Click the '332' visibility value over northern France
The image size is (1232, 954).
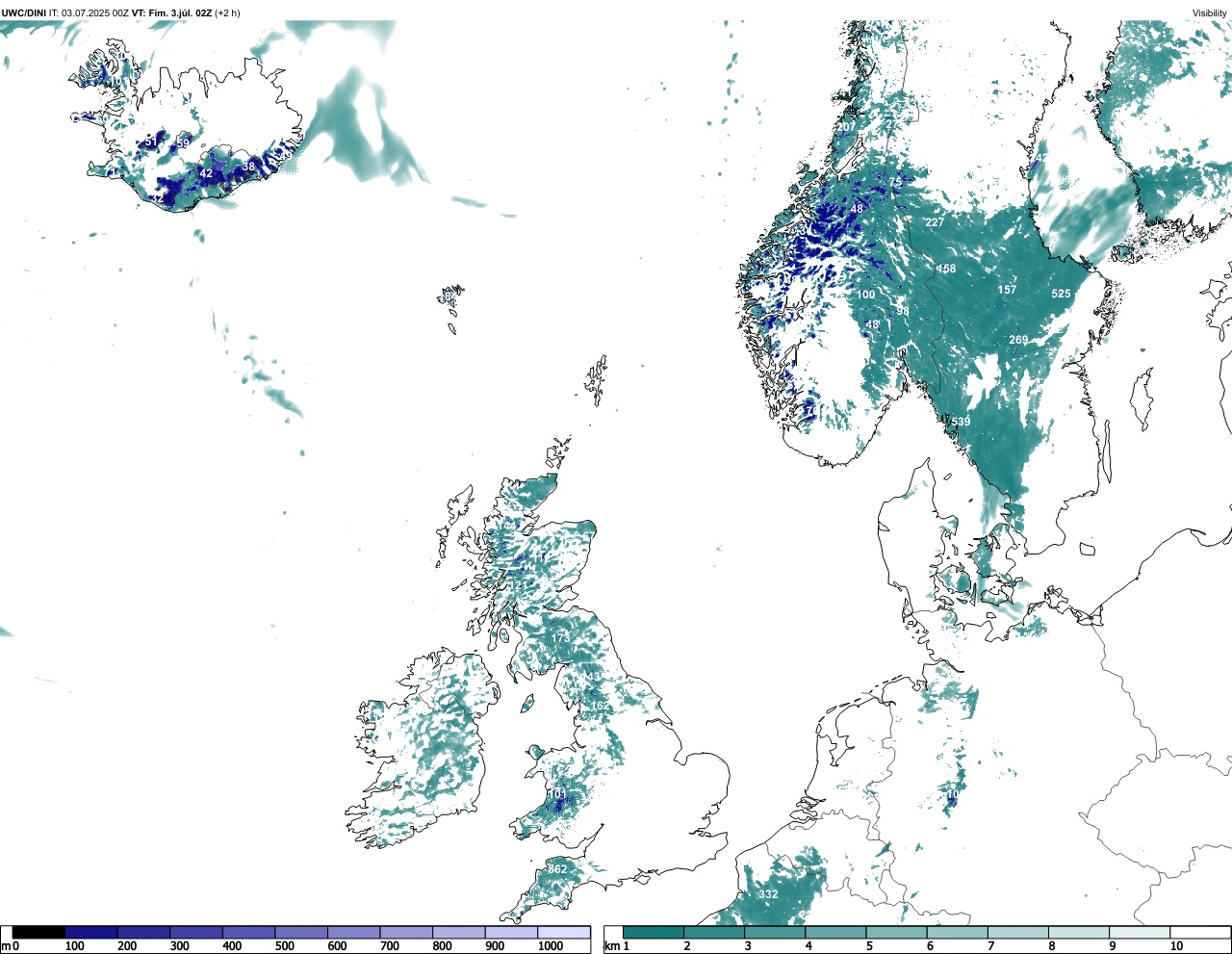coord(768,894)
